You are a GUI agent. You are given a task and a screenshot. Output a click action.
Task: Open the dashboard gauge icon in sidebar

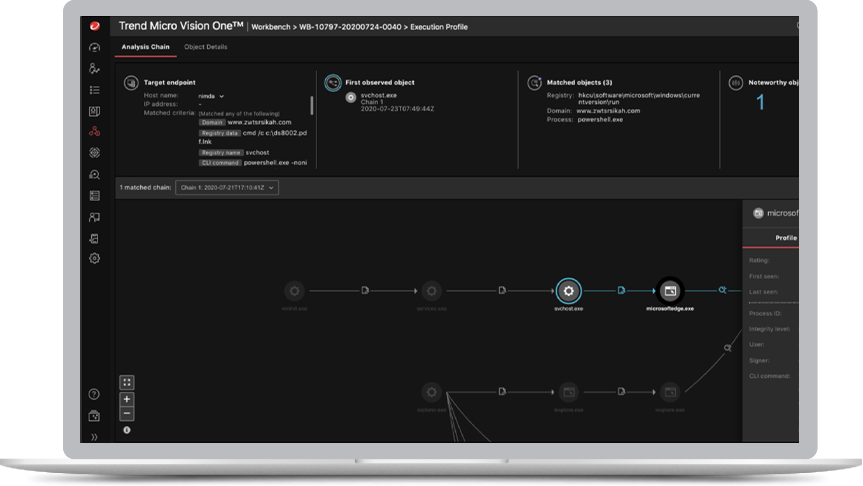[x=95, y=47]
